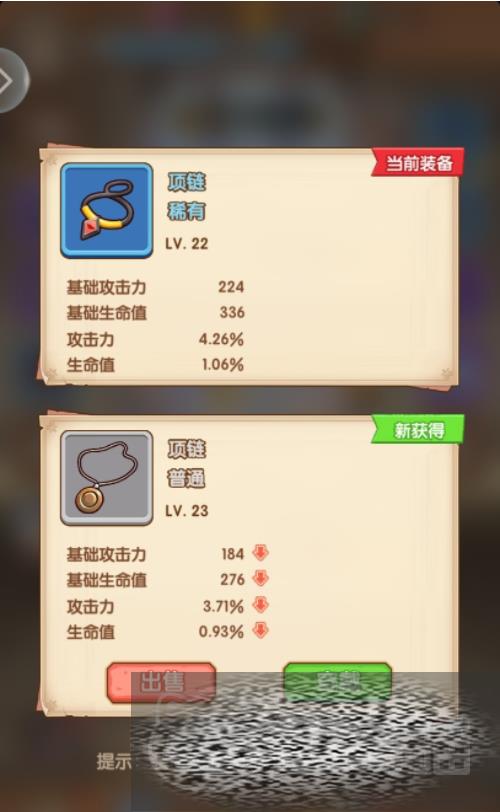The image size is (500, 812).
Task: Click 攻击力 4.26% stat row
Action: [155, 340]
